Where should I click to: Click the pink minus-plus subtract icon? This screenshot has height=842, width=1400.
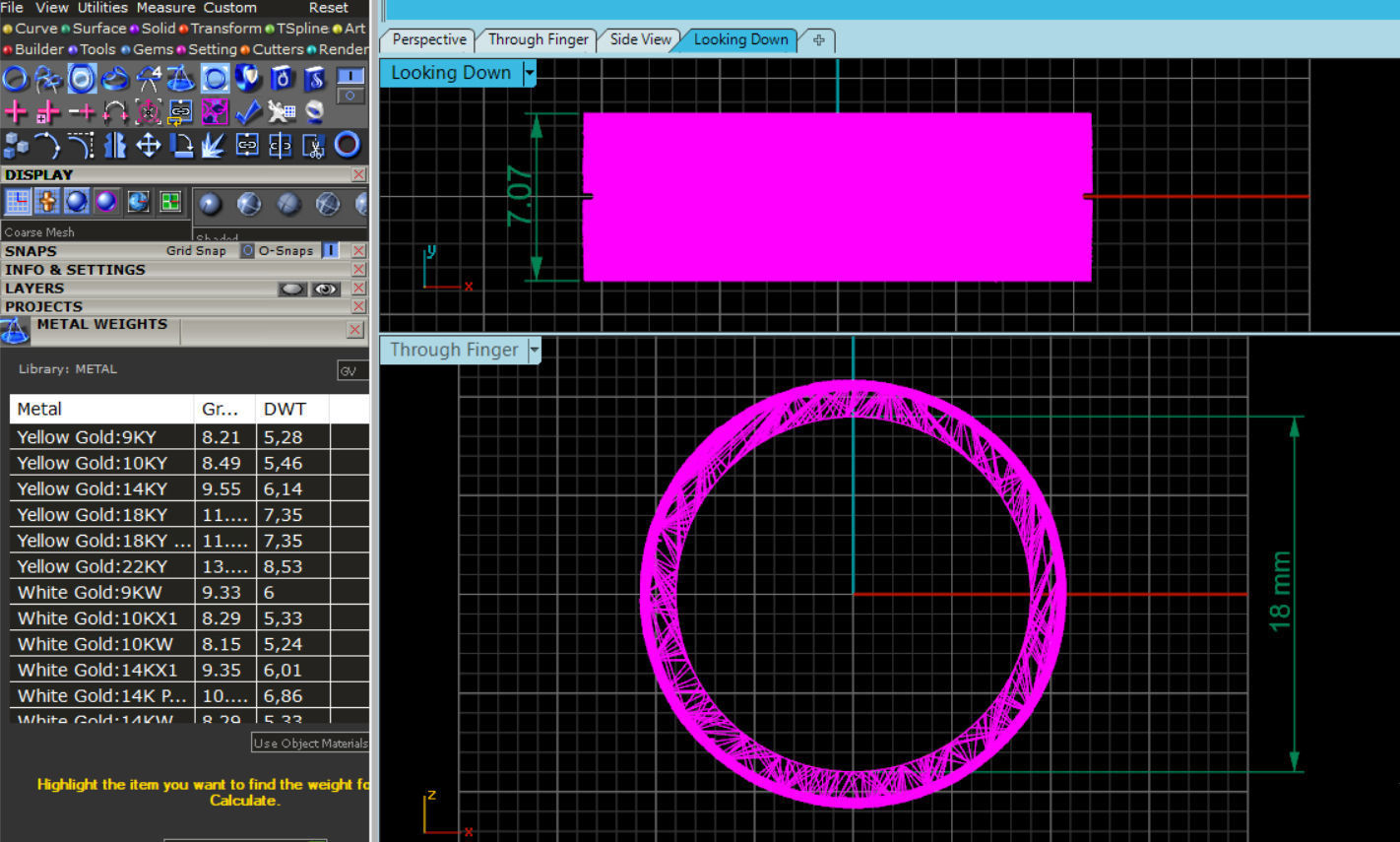click(82, 111)
